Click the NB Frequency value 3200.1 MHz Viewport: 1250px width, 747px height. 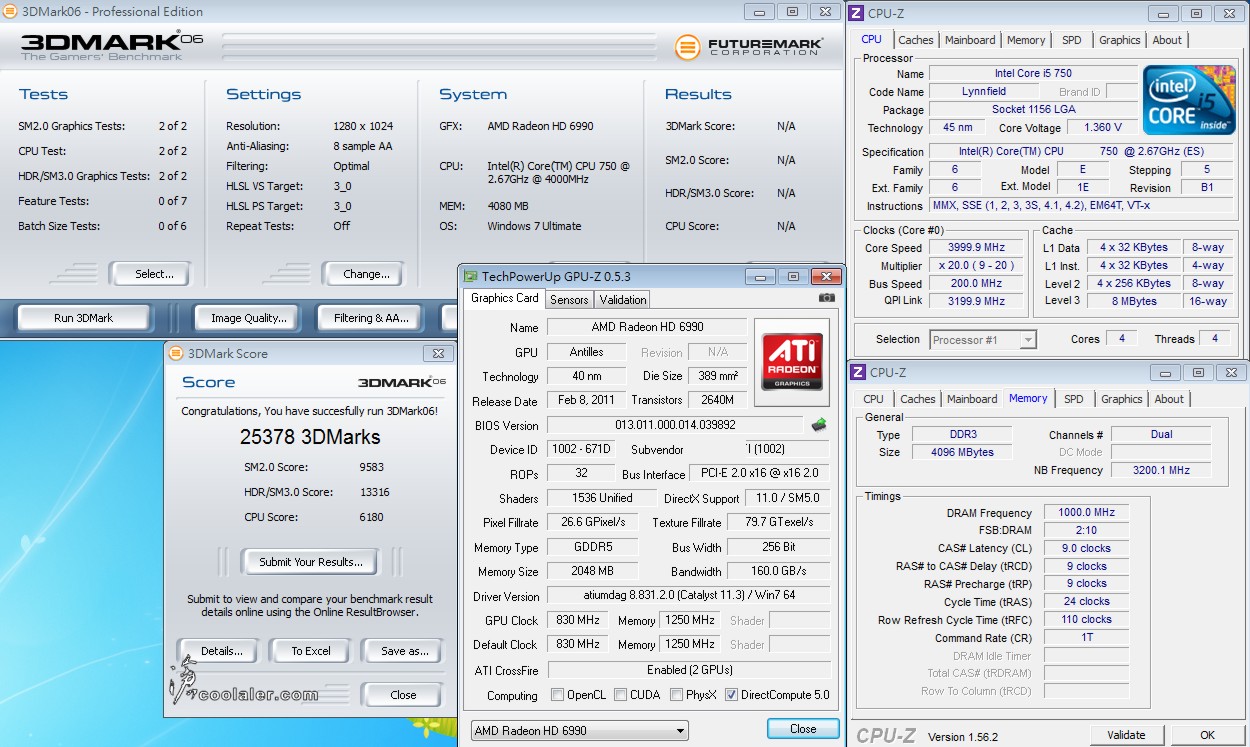pos(1161,470)
